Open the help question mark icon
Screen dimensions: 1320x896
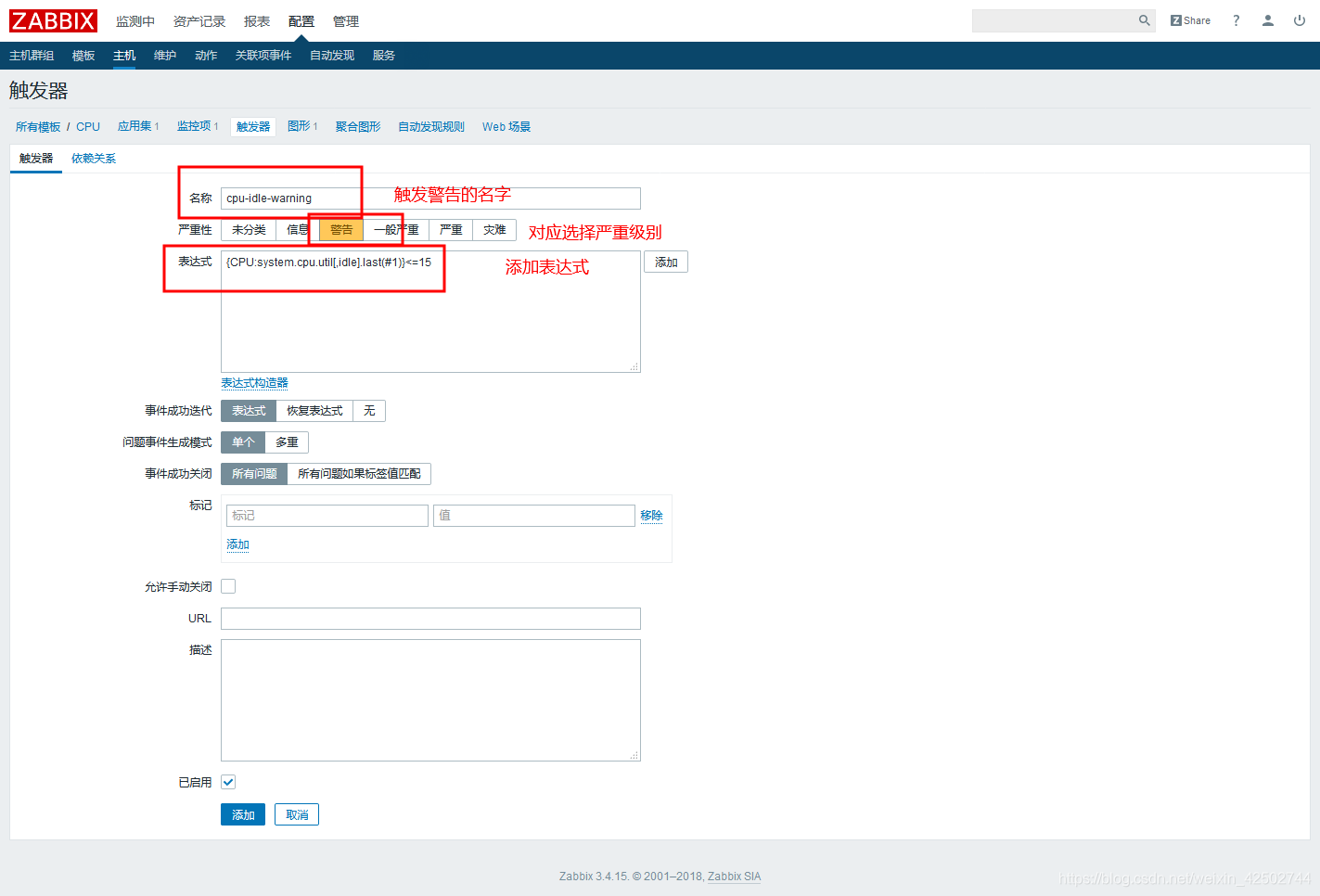click(1236, 20)
